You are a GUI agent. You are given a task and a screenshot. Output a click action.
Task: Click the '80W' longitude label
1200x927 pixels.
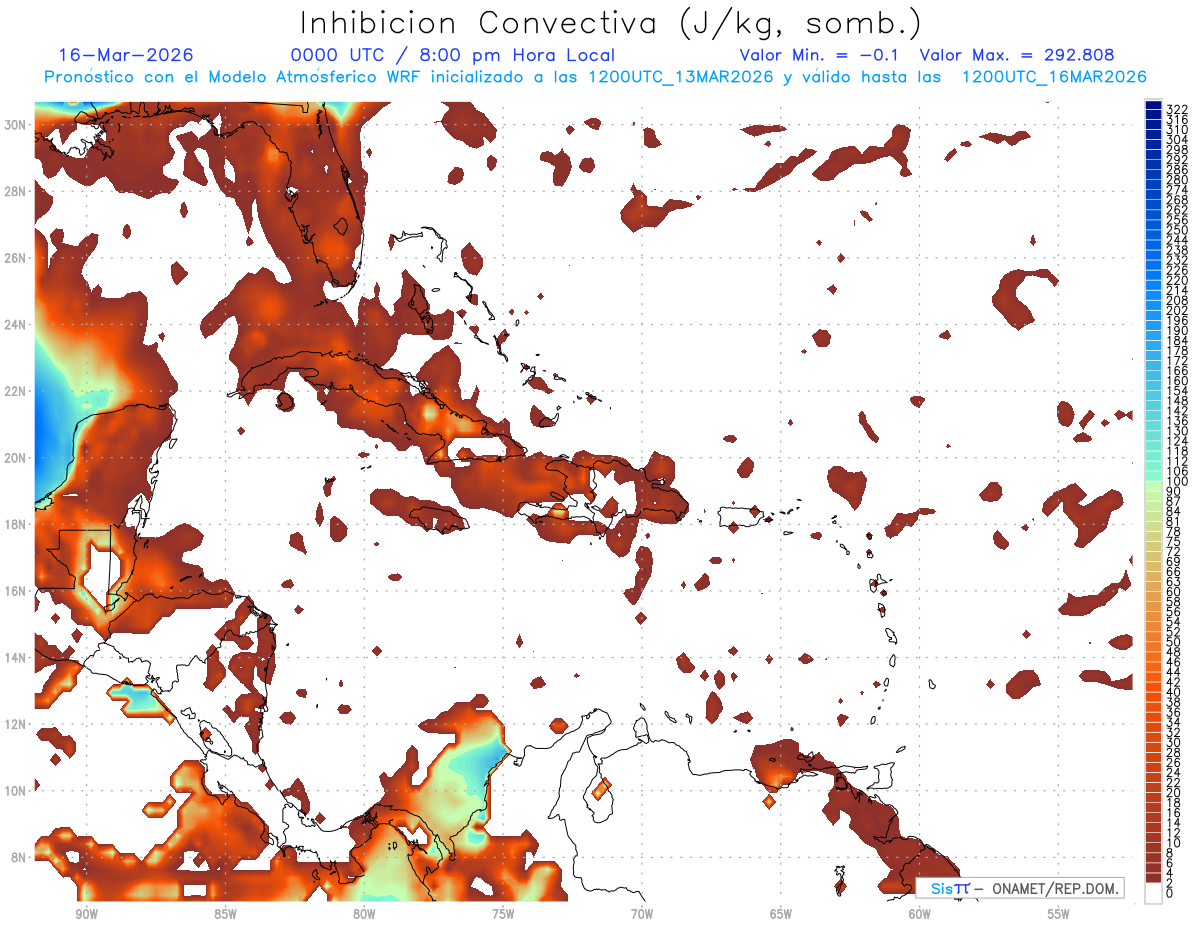(364, 914)
